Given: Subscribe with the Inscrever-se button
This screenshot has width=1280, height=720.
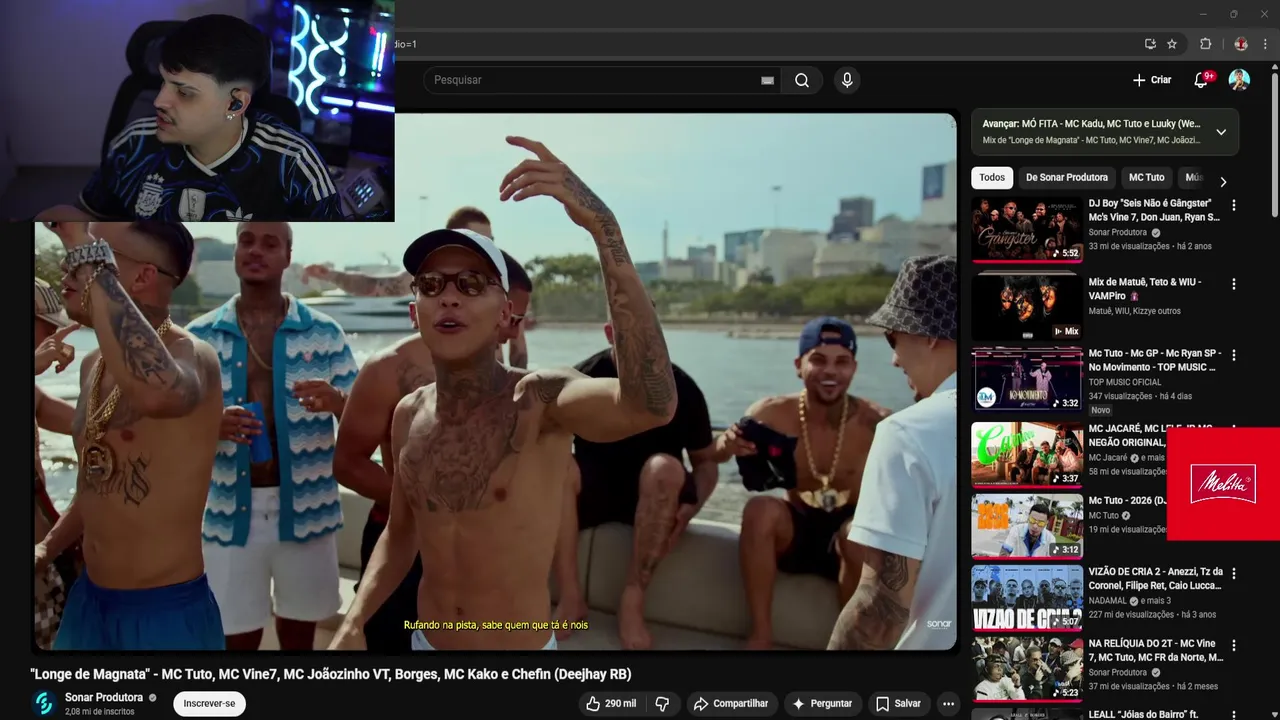Looking at the screenshot, I should click(209, 704).
